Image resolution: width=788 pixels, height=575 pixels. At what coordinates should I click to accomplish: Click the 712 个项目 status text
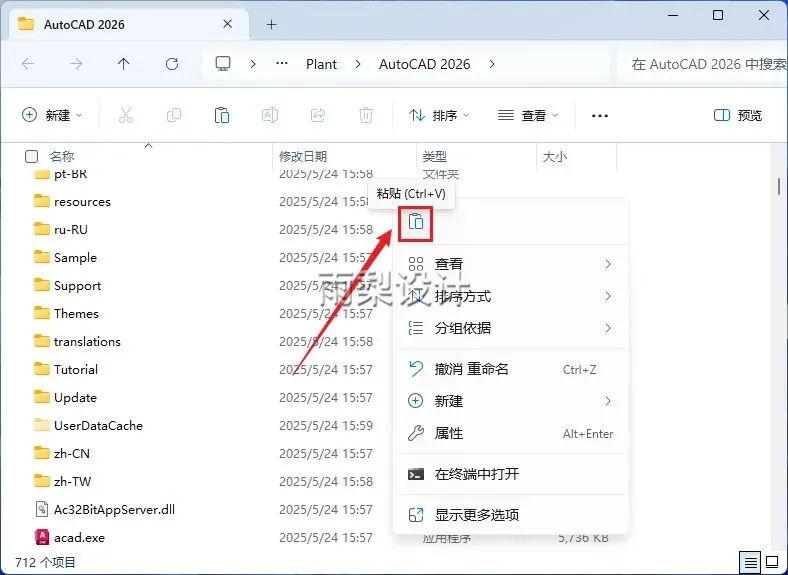click(x=45, y=562)
